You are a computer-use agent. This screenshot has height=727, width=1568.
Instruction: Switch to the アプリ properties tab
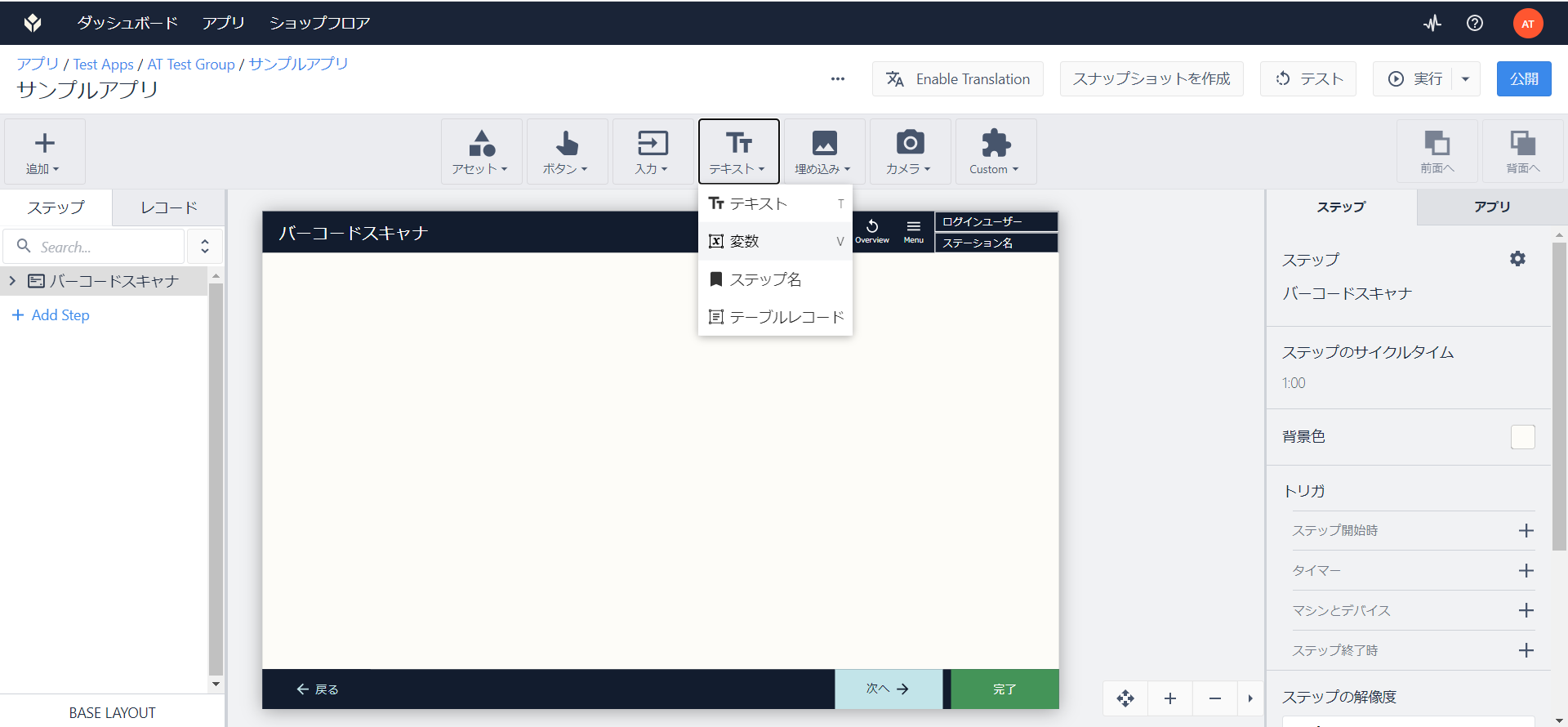point(1492,207)
